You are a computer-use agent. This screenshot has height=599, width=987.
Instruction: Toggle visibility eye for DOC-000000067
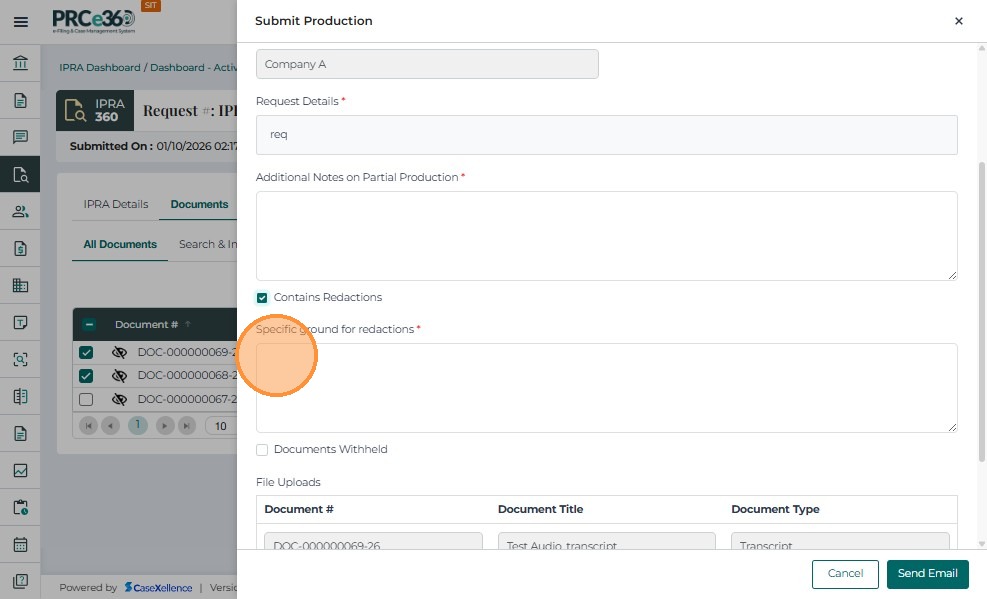(119, 400)
